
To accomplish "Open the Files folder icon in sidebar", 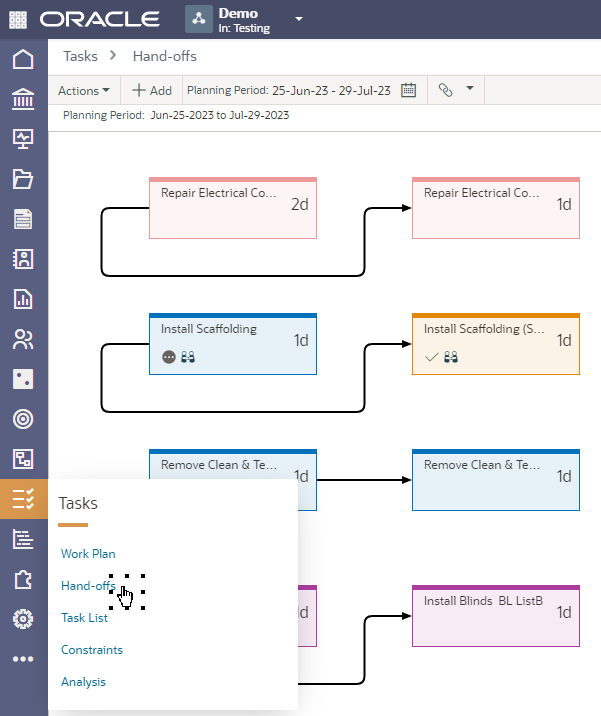I will tap(23, 179).
